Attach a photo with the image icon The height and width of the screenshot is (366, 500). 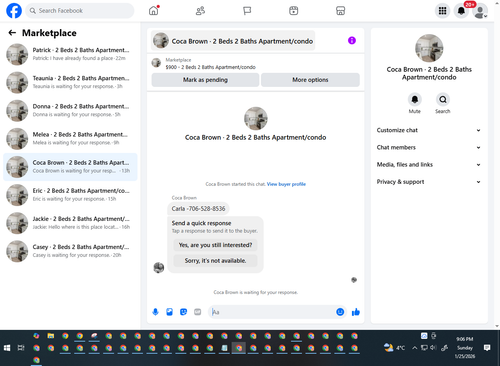tap(169, 312)
